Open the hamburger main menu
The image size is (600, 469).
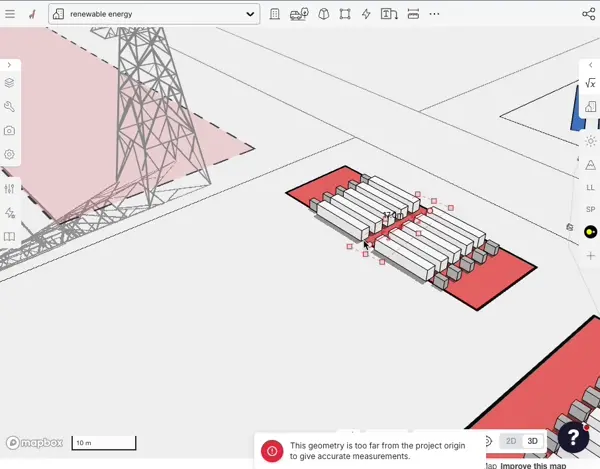tap(10, 14)
